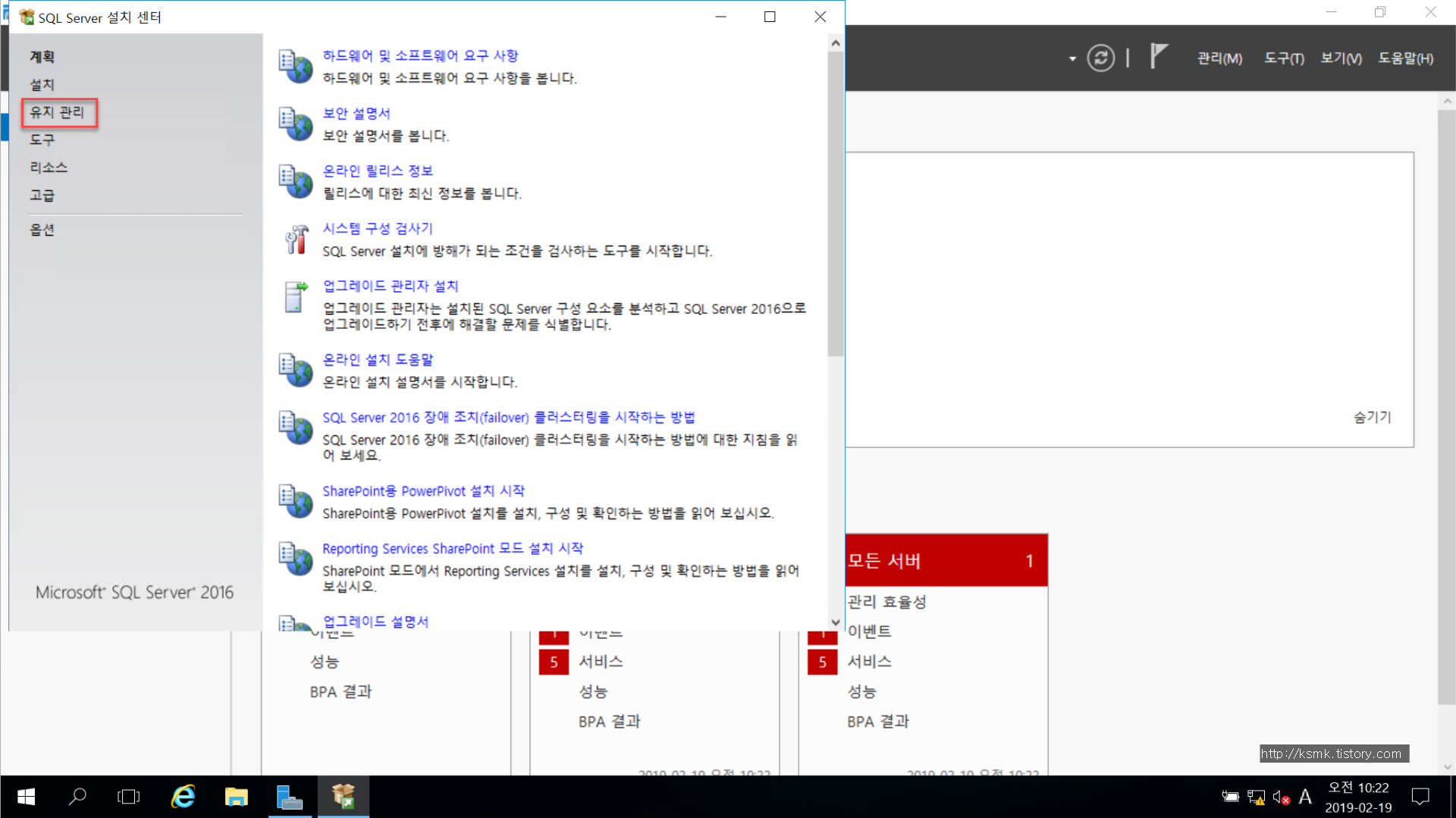Click 성능 under 모든 서버 tile
Screen dimensions: 1456x818
[x=861, y=691]
